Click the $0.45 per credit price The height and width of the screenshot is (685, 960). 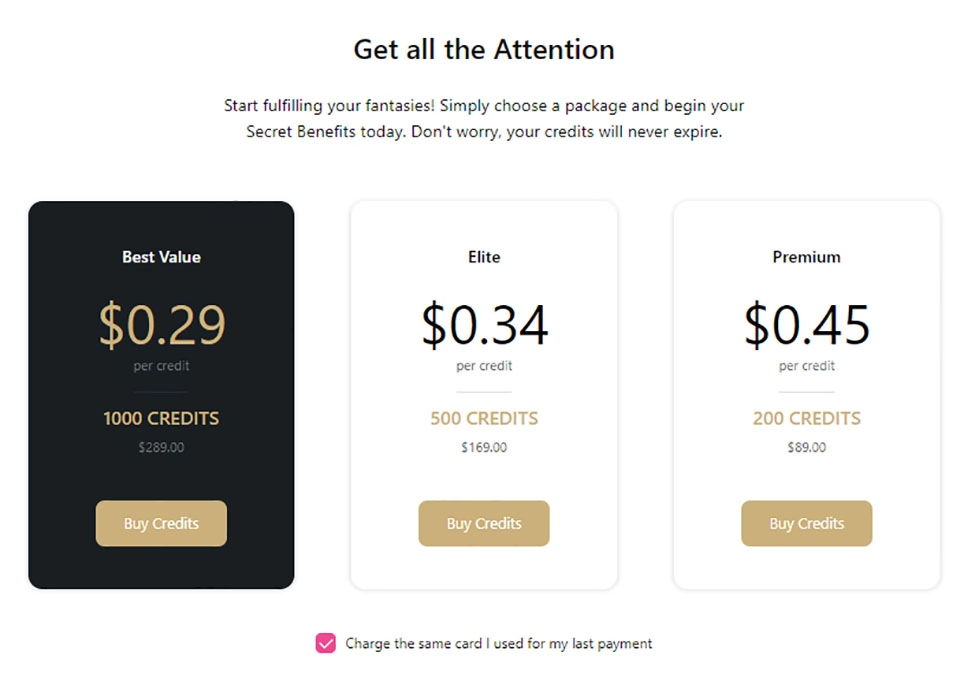[806, 323]
